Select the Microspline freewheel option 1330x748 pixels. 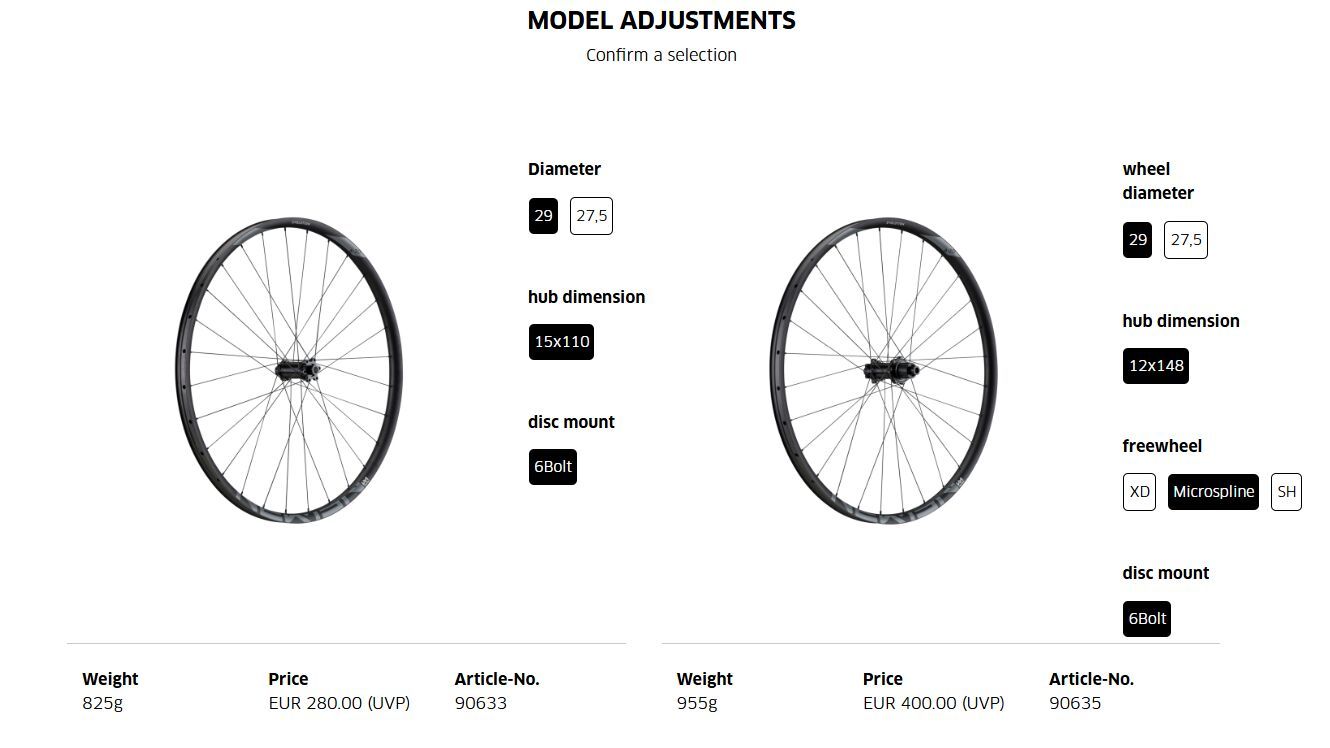1213,492
